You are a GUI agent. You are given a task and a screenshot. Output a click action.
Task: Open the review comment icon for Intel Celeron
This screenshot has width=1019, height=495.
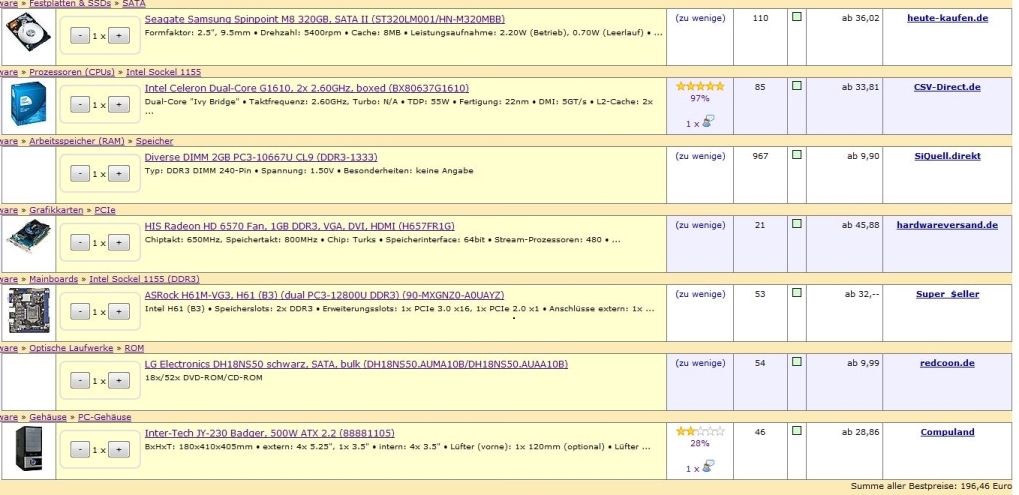[708, 121]
